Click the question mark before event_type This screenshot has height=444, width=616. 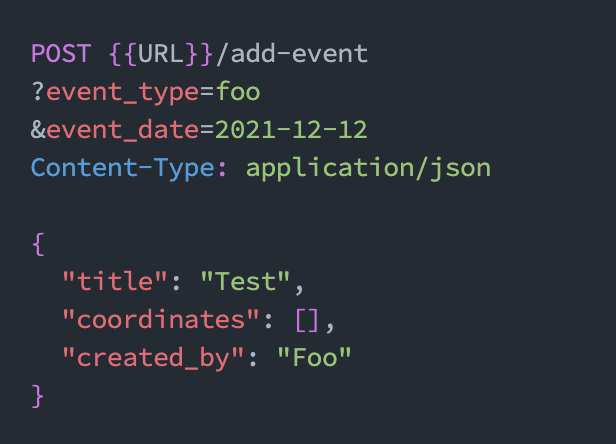click(x=38, y=91)
